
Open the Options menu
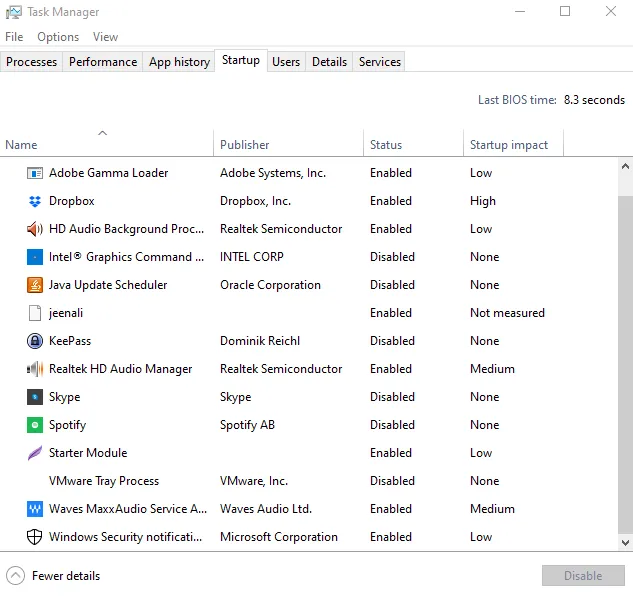click(x=58, y=37)
